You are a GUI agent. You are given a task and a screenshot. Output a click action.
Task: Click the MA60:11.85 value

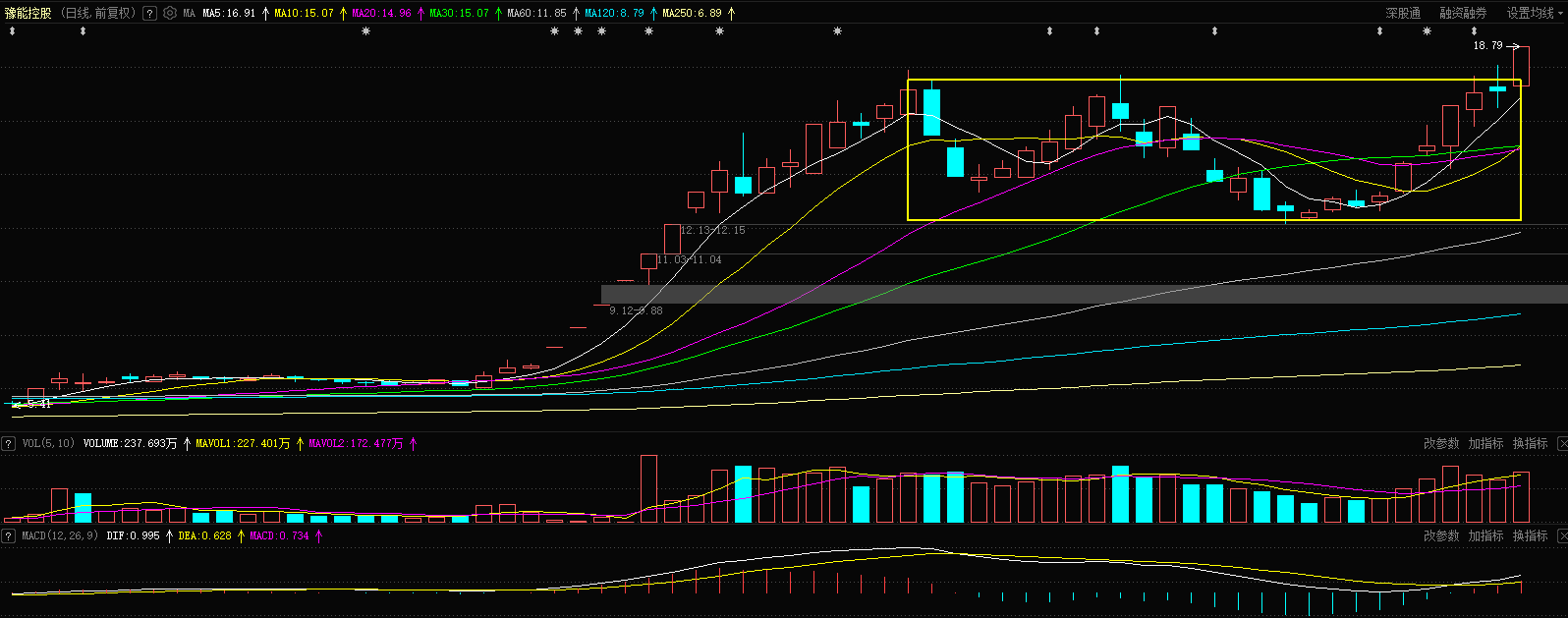(x=536, y=13)
